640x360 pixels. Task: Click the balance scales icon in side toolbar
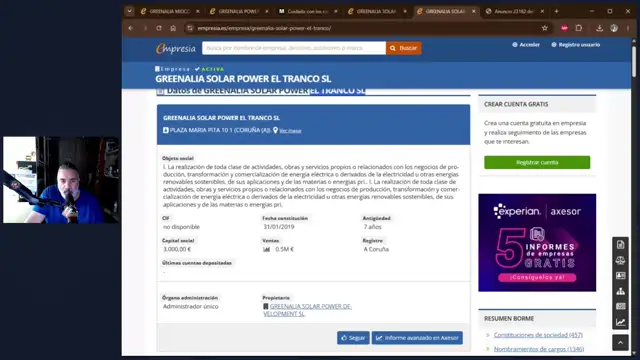(x=620, y=260)
